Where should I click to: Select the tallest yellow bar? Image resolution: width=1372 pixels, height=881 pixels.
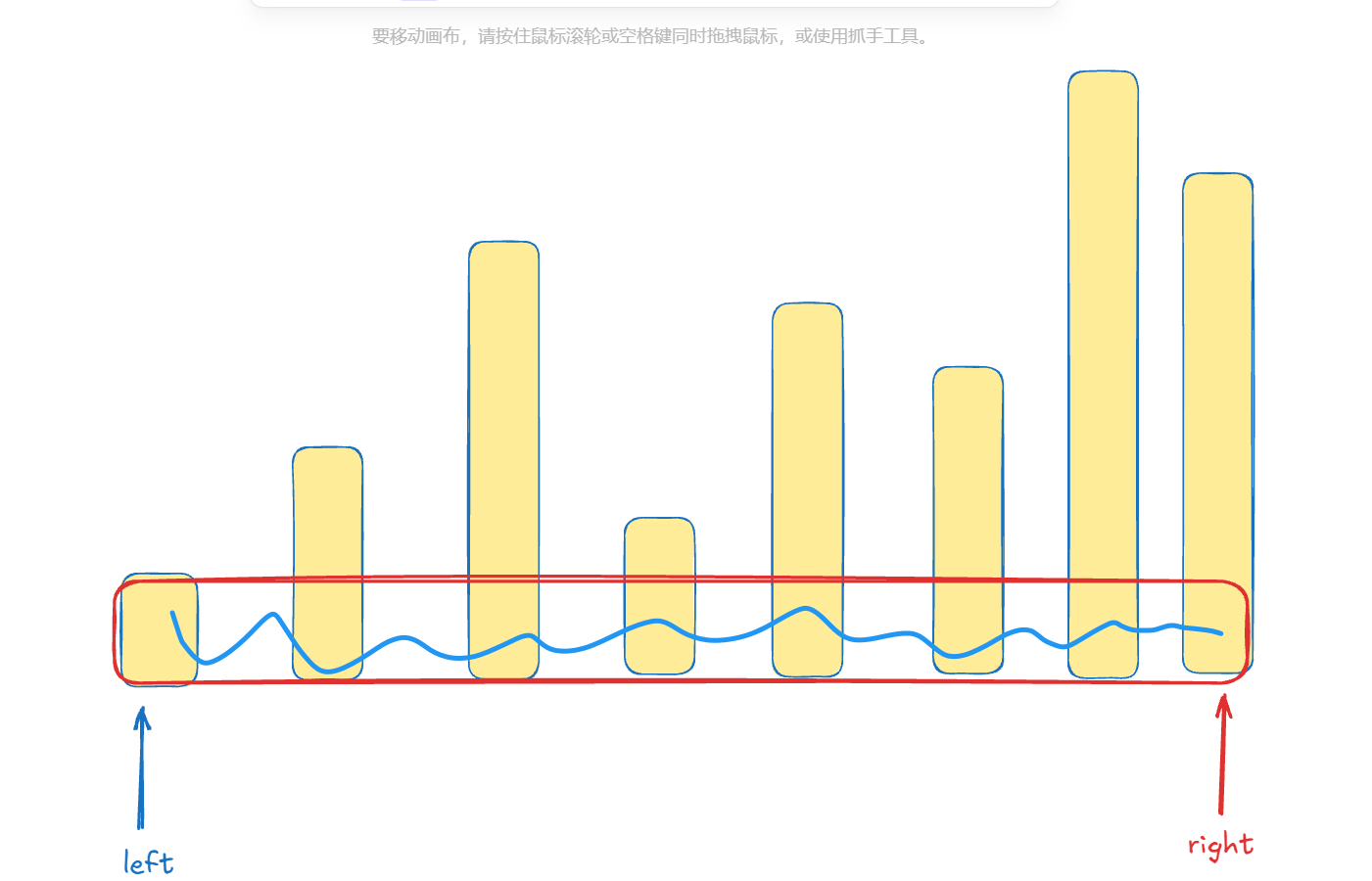1104,374
